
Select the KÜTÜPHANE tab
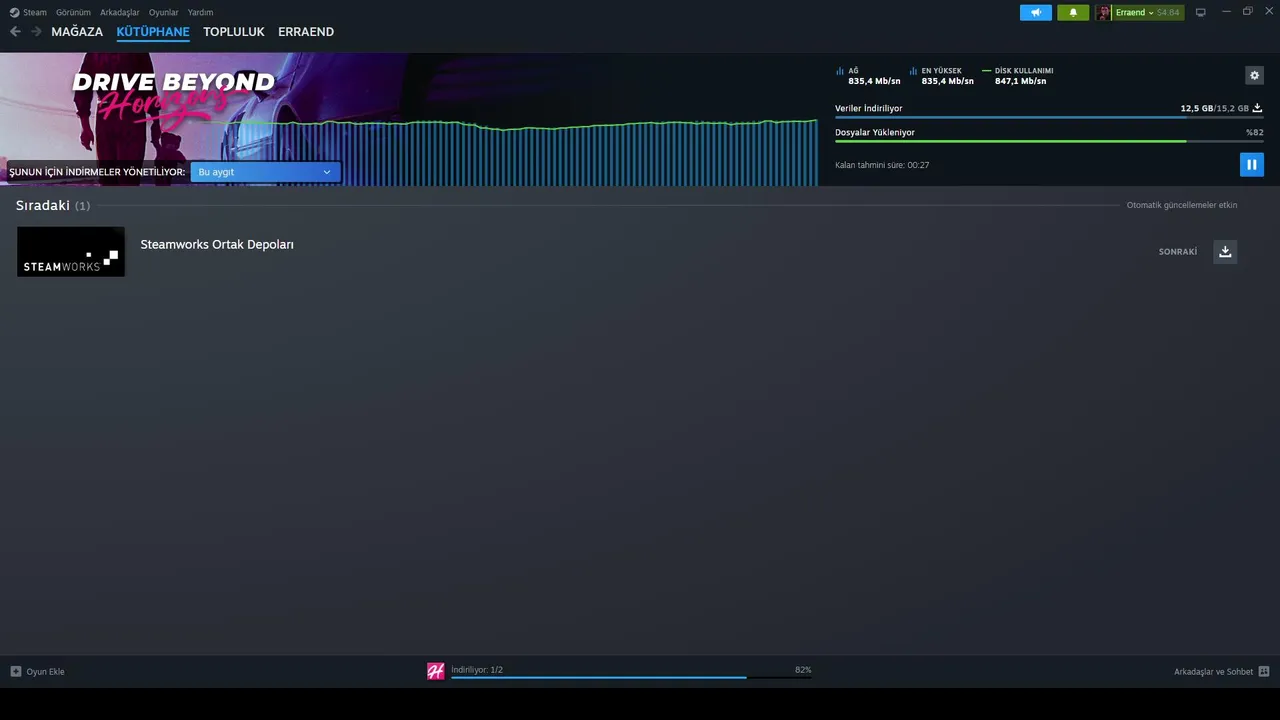pos(153,32)
